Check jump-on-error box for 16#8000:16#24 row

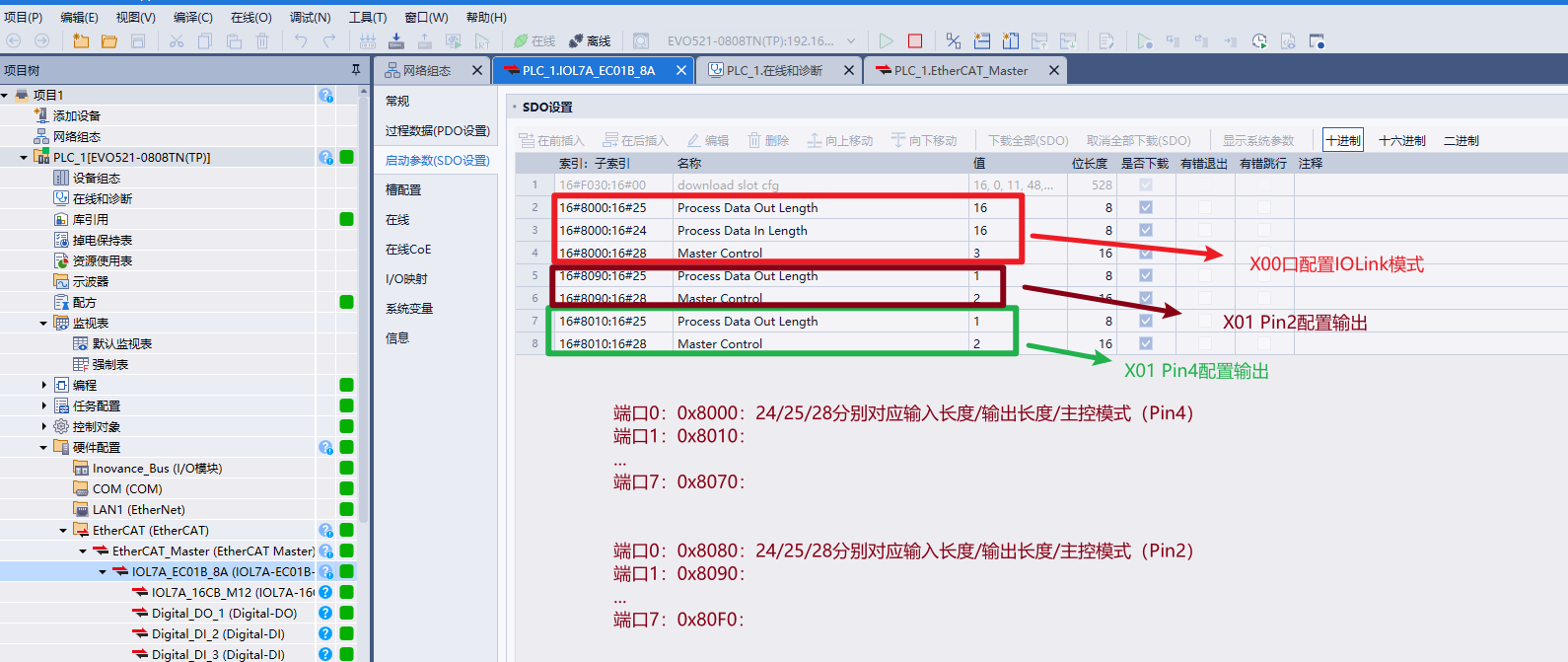[x=1264, y=230]
